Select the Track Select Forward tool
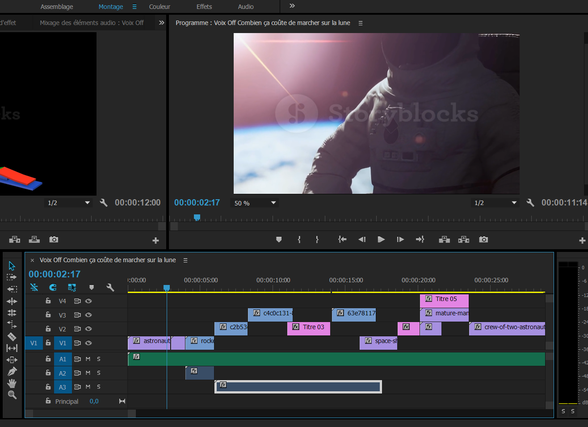The height and width of the screenshot is (427, 588). click(x=12, y=277)
